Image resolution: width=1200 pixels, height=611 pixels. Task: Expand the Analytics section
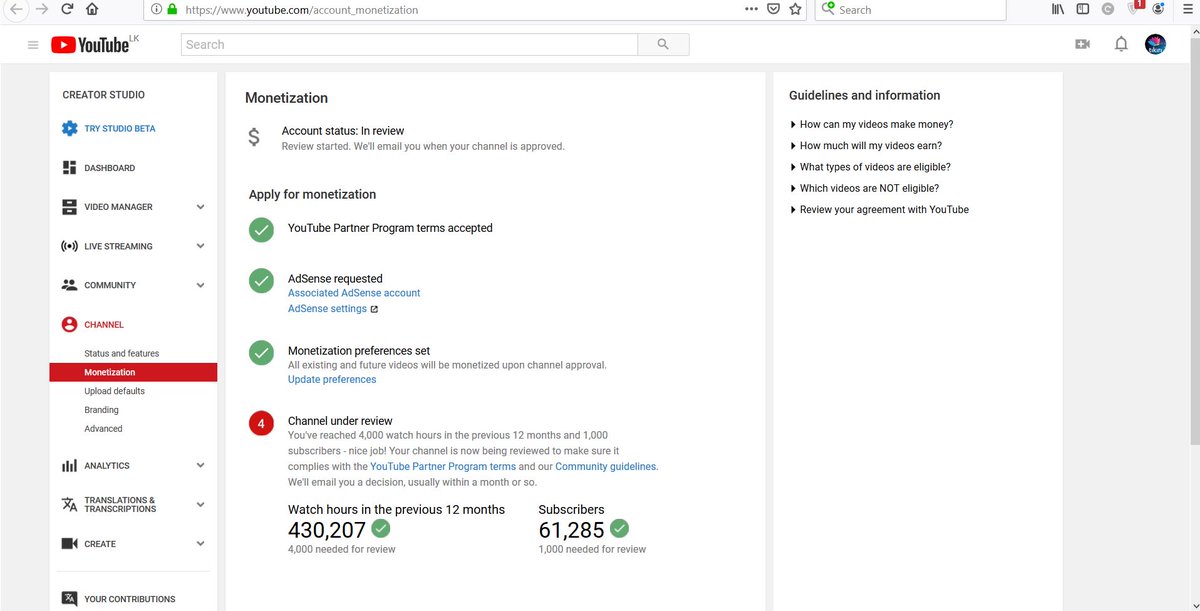click(200, 466)
